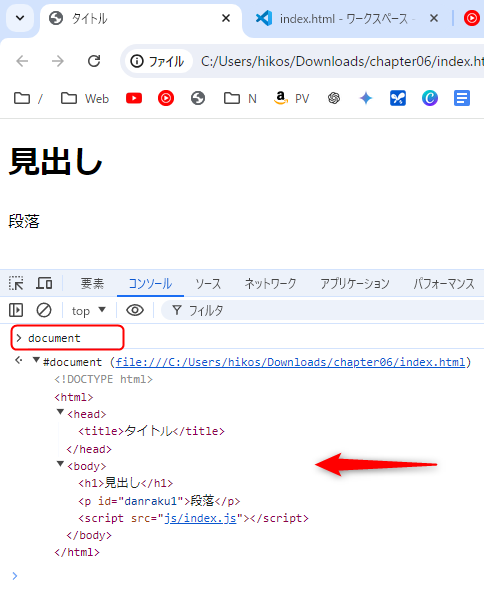The image size is (484, 591).
Task: Click the フィルタ console filter field
Action: [322, 311]
